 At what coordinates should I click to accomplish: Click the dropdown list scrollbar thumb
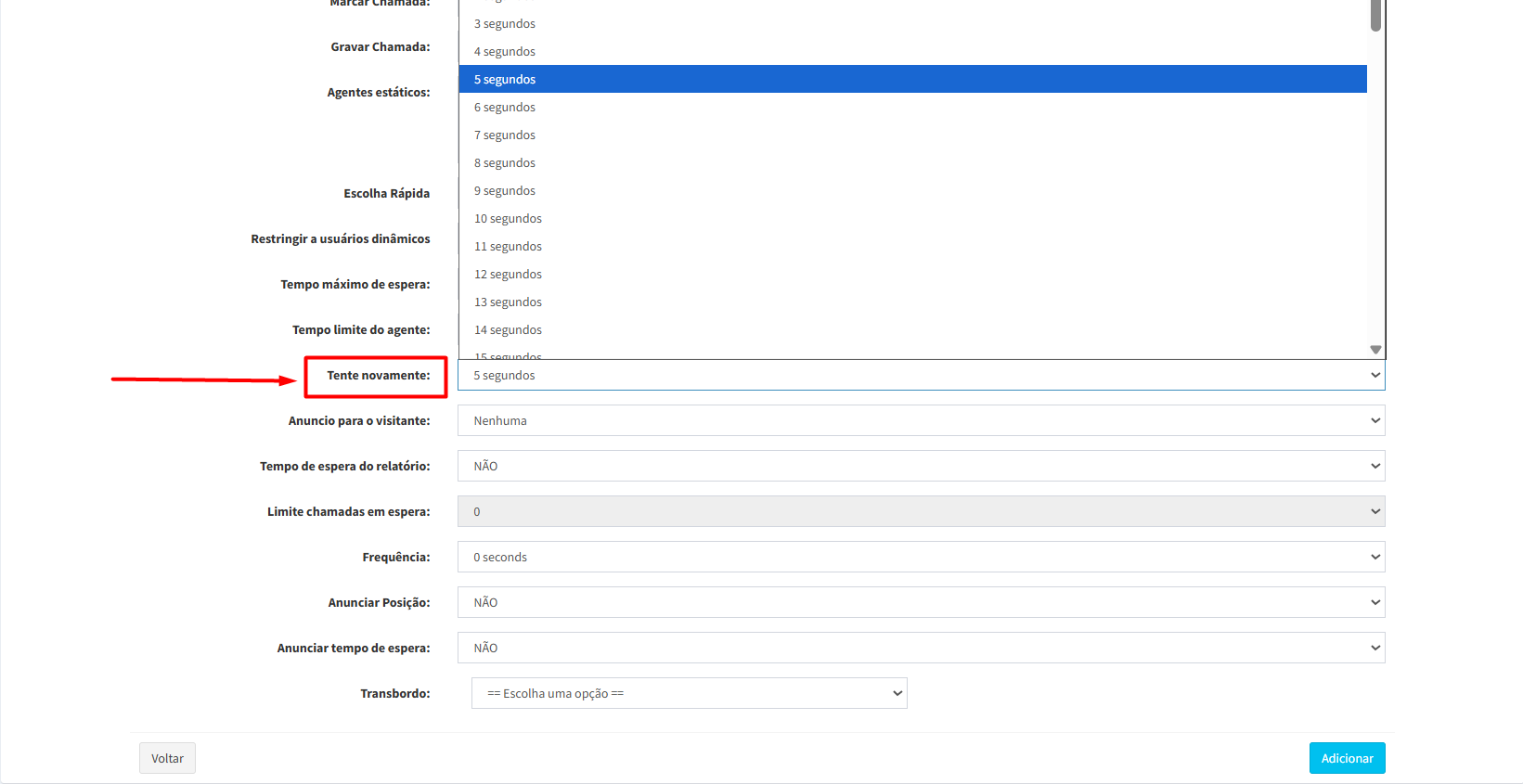coord(1375,15)
